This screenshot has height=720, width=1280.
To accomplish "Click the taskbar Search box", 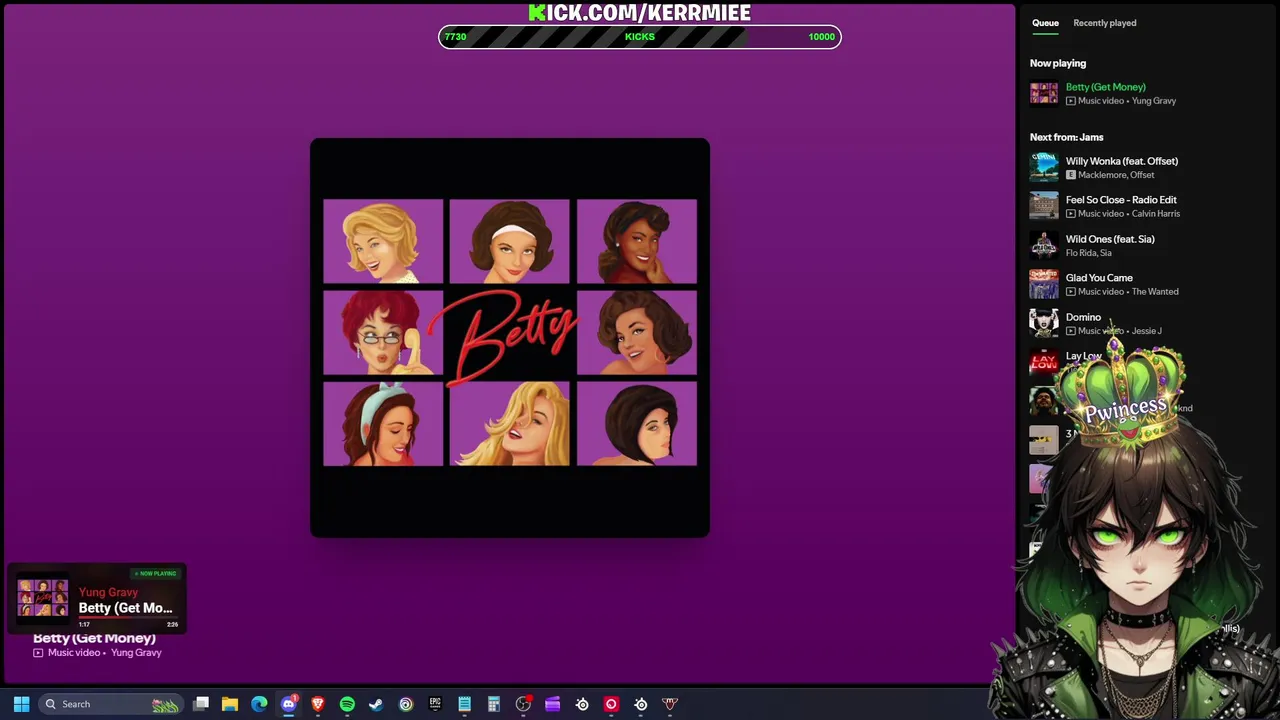I will (110, 704).
